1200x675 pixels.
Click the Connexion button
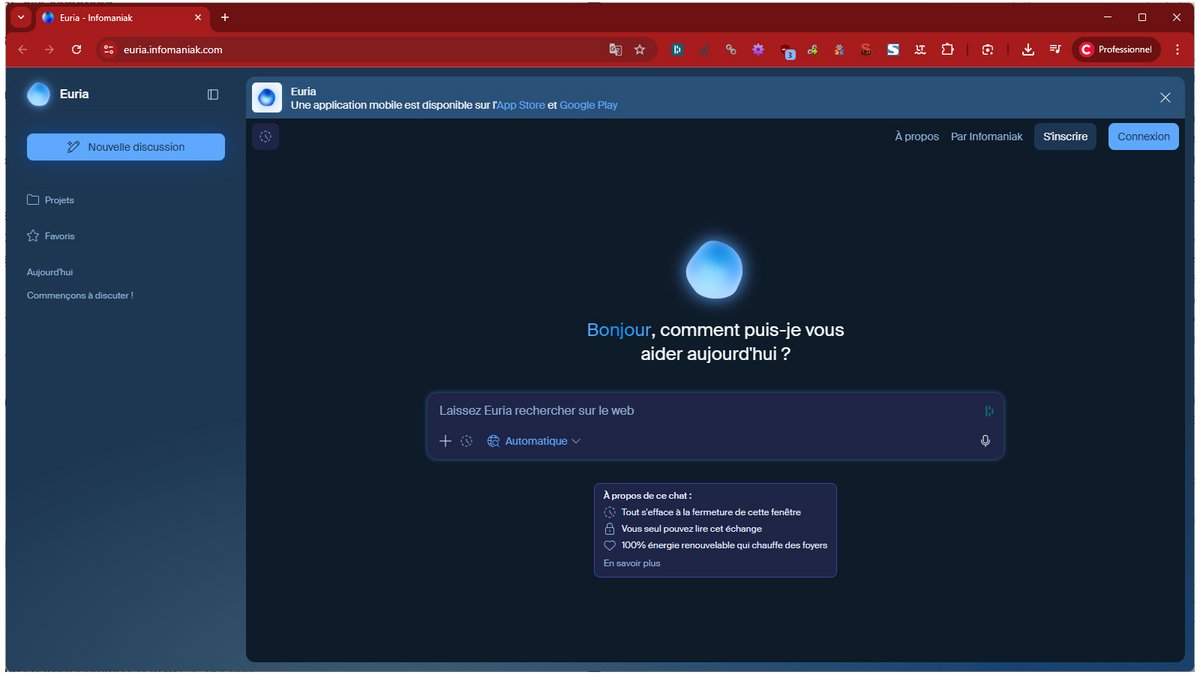(1143, 137)
